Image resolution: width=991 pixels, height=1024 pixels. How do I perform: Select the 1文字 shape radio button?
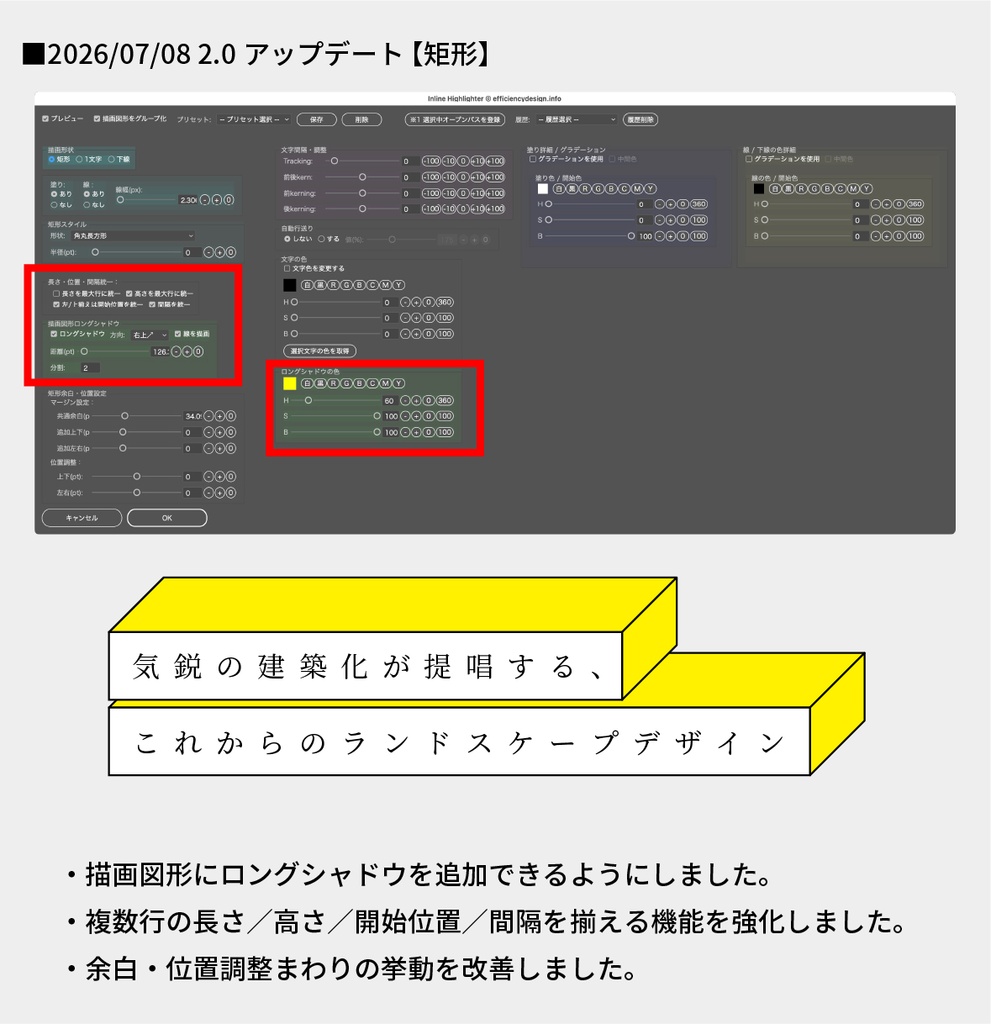(x=79, y=159)
